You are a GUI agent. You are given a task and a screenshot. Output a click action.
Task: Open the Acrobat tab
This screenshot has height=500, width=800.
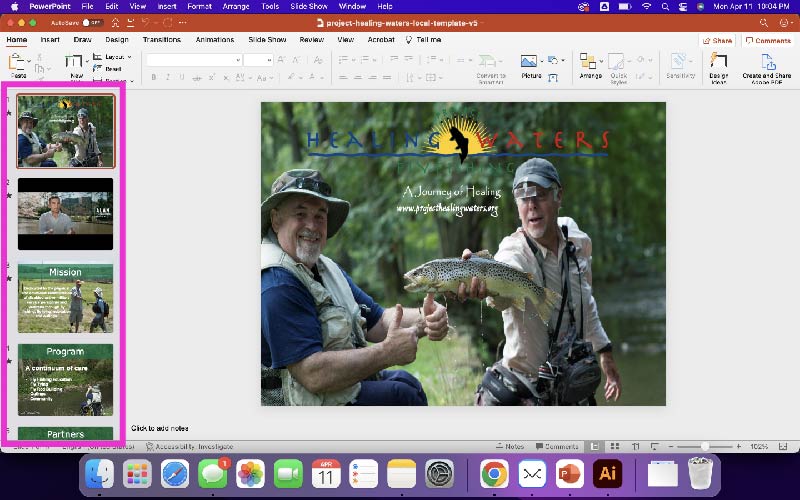click(x=381, y=39)
